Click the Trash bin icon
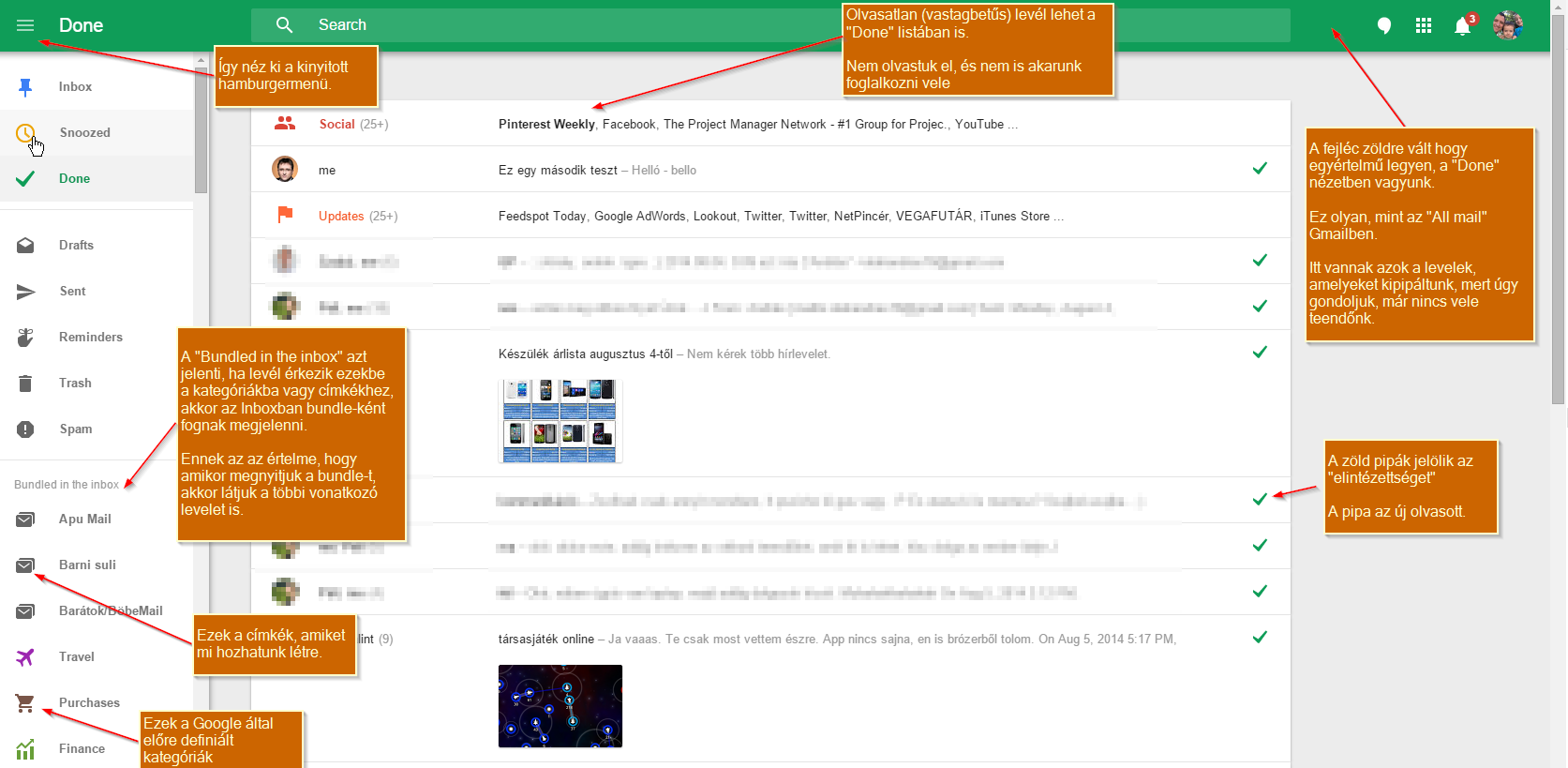The height and width of the screenshot is (768, 1568). click(x=25, y=384)
